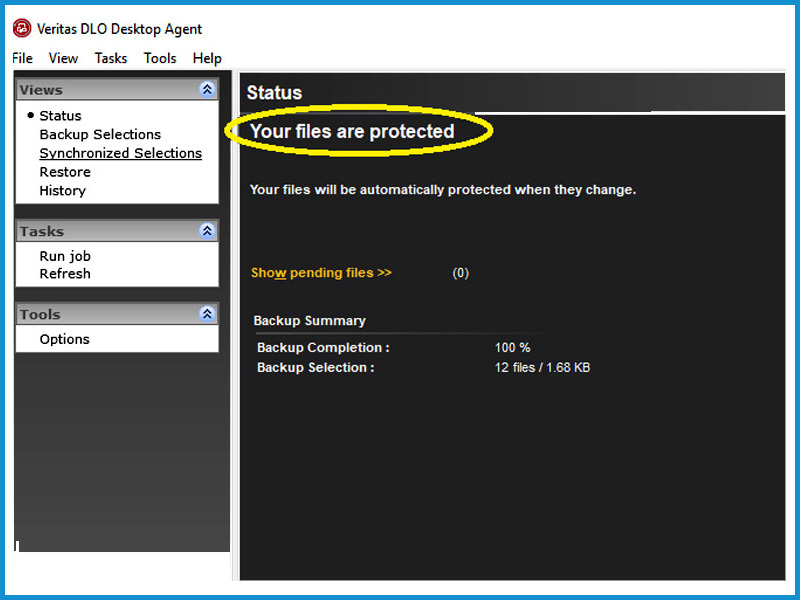Viewport: 800px width, 600px height.
Task: Collapse the Tools panel
Action: (207, 314)
